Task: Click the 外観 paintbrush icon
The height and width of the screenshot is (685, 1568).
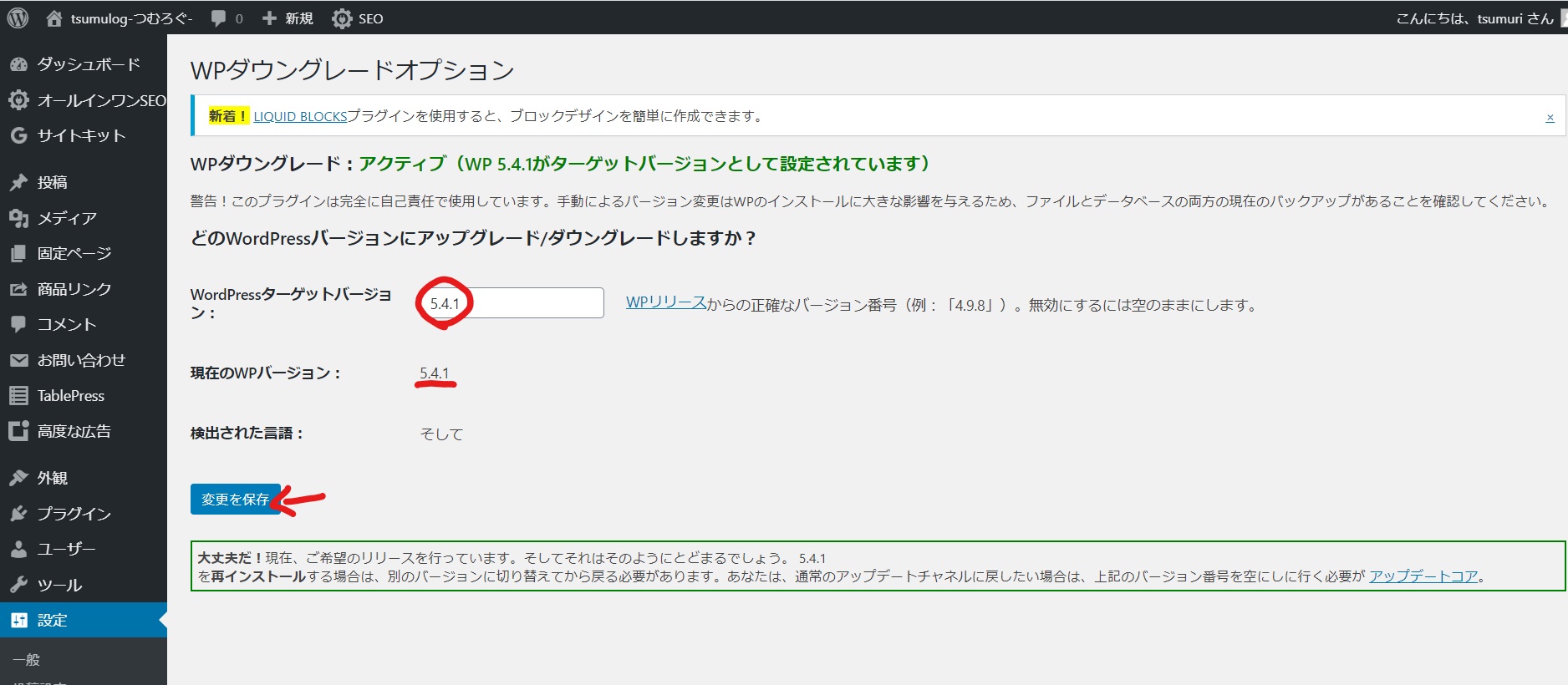Action: [18, 478]
